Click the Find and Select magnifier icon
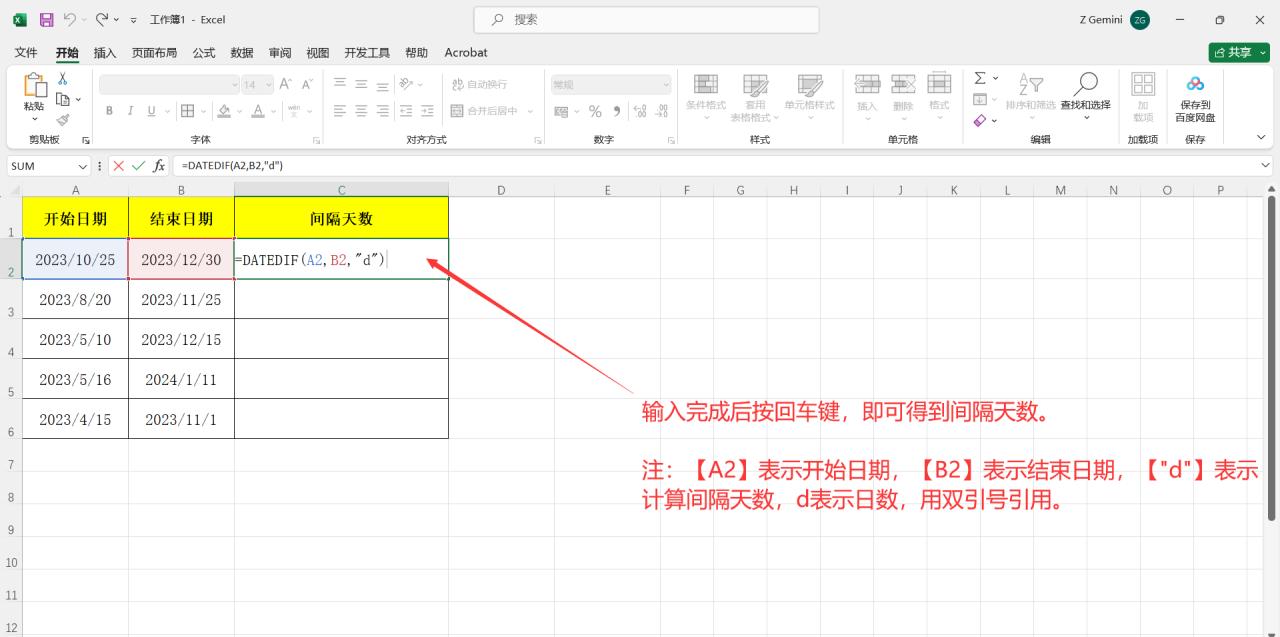The height and width of the screenshot is (637, 1280). pyautogui.click(x=1085, y=84)
